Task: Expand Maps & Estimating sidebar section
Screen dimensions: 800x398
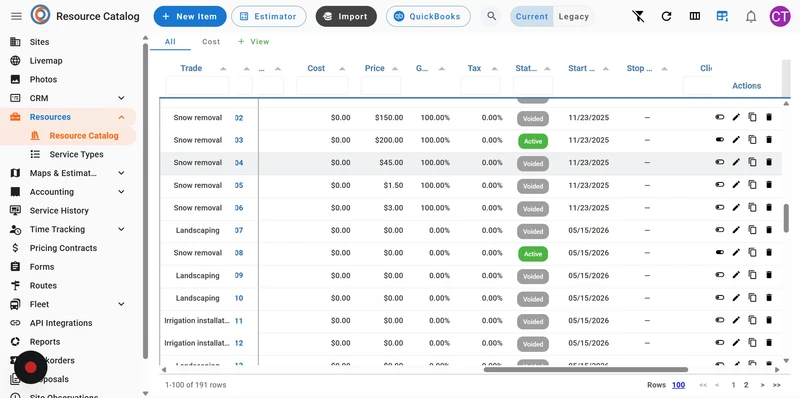Action: (x=121, y=173)
